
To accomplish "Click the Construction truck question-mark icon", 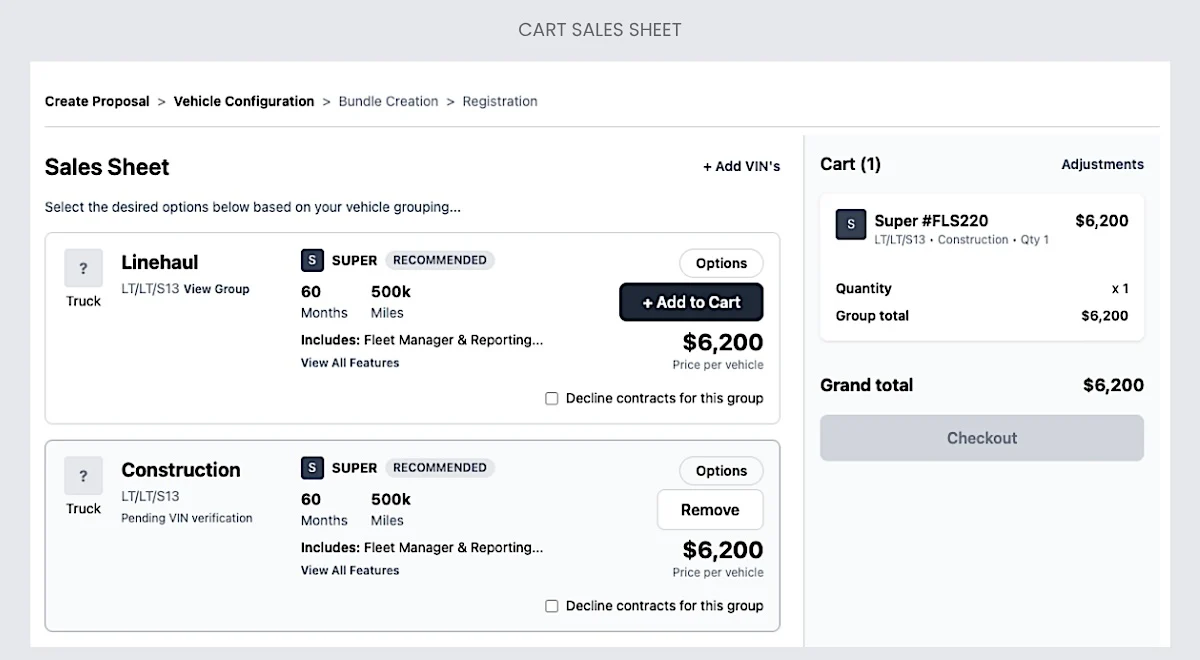I will [83, 476].
